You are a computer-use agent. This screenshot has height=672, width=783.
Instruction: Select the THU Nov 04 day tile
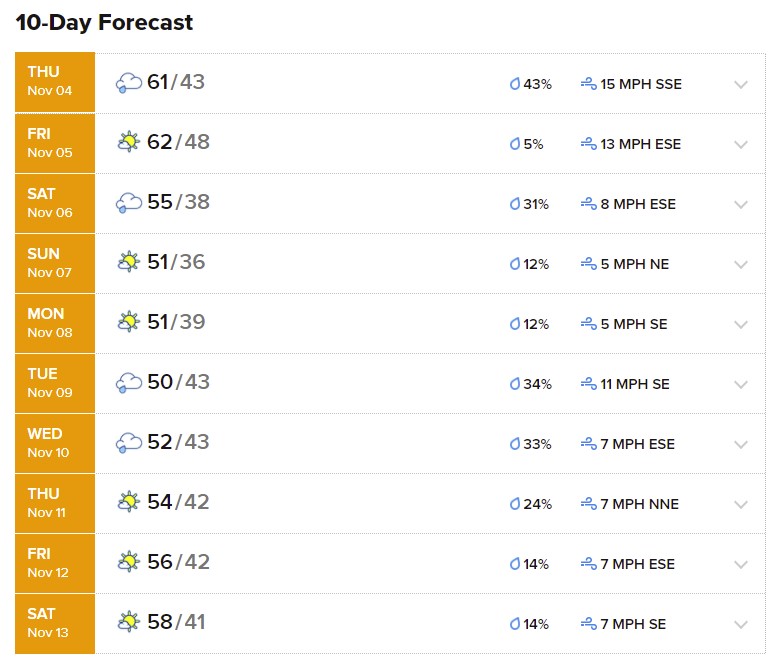(55, 82)
